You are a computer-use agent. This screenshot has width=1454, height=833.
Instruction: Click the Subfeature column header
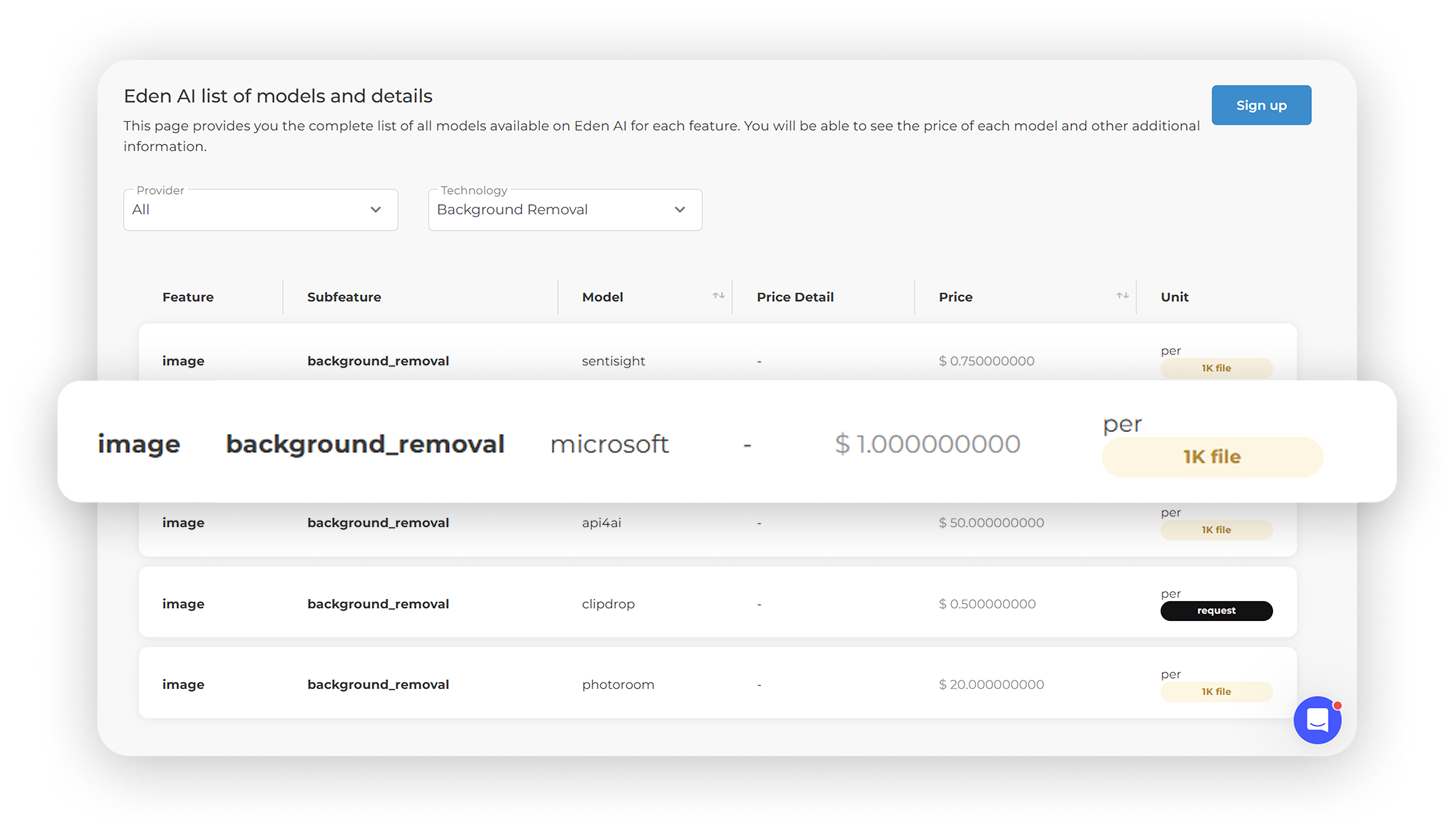coord(344,296)
